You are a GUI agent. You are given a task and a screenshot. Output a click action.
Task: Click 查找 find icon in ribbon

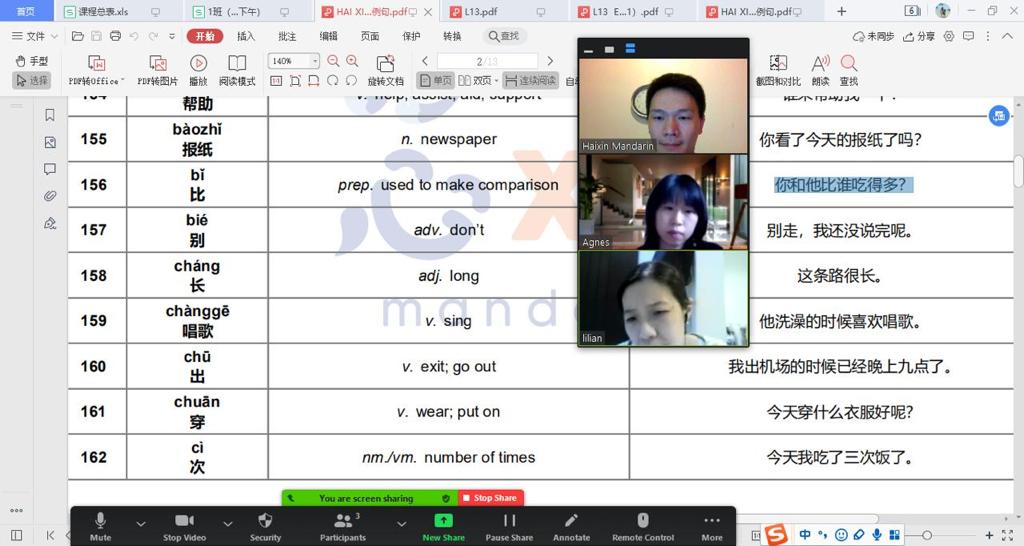tap(848, 71)
